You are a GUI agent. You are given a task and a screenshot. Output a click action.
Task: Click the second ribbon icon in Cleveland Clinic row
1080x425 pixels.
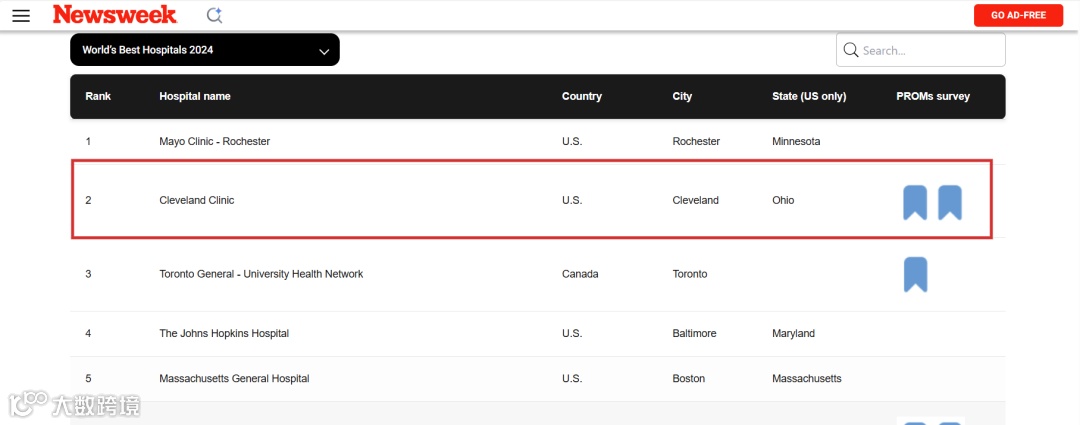pyautogui.click(x=950, y=203)
